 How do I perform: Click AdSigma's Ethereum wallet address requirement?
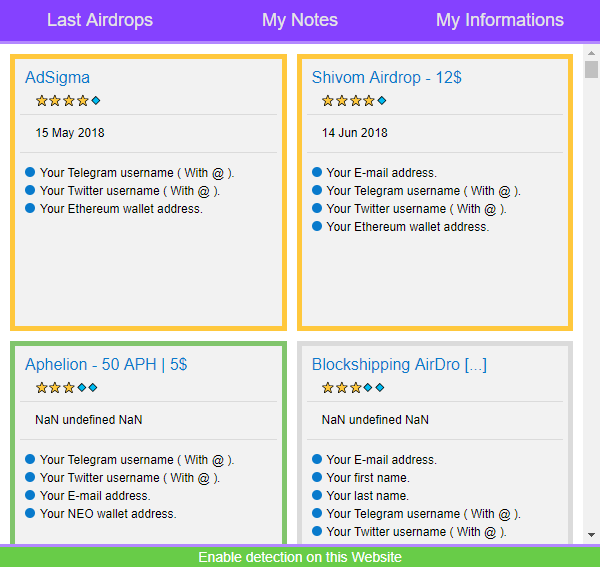(x=114, y=209)
